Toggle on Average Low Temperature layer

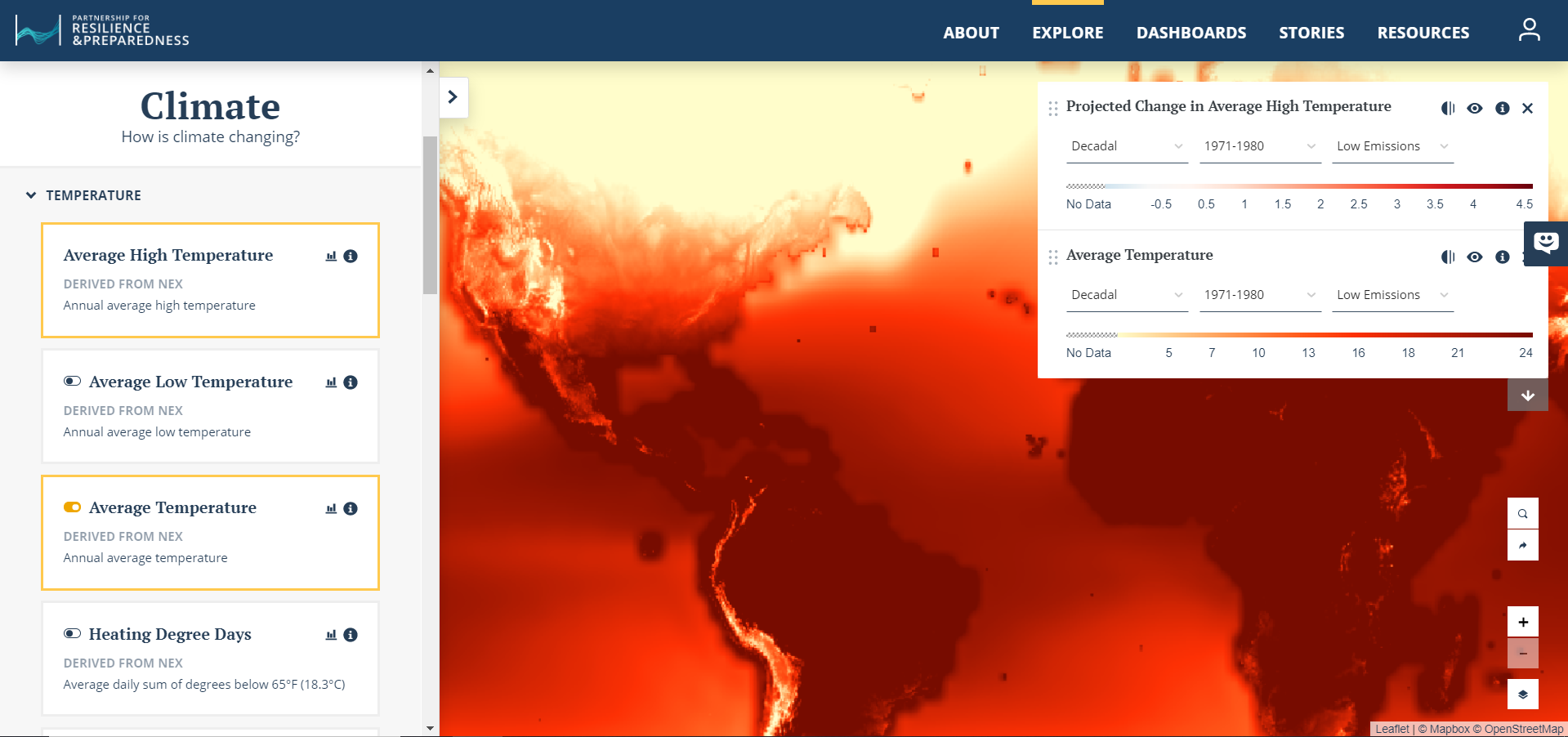pos(72,382)
